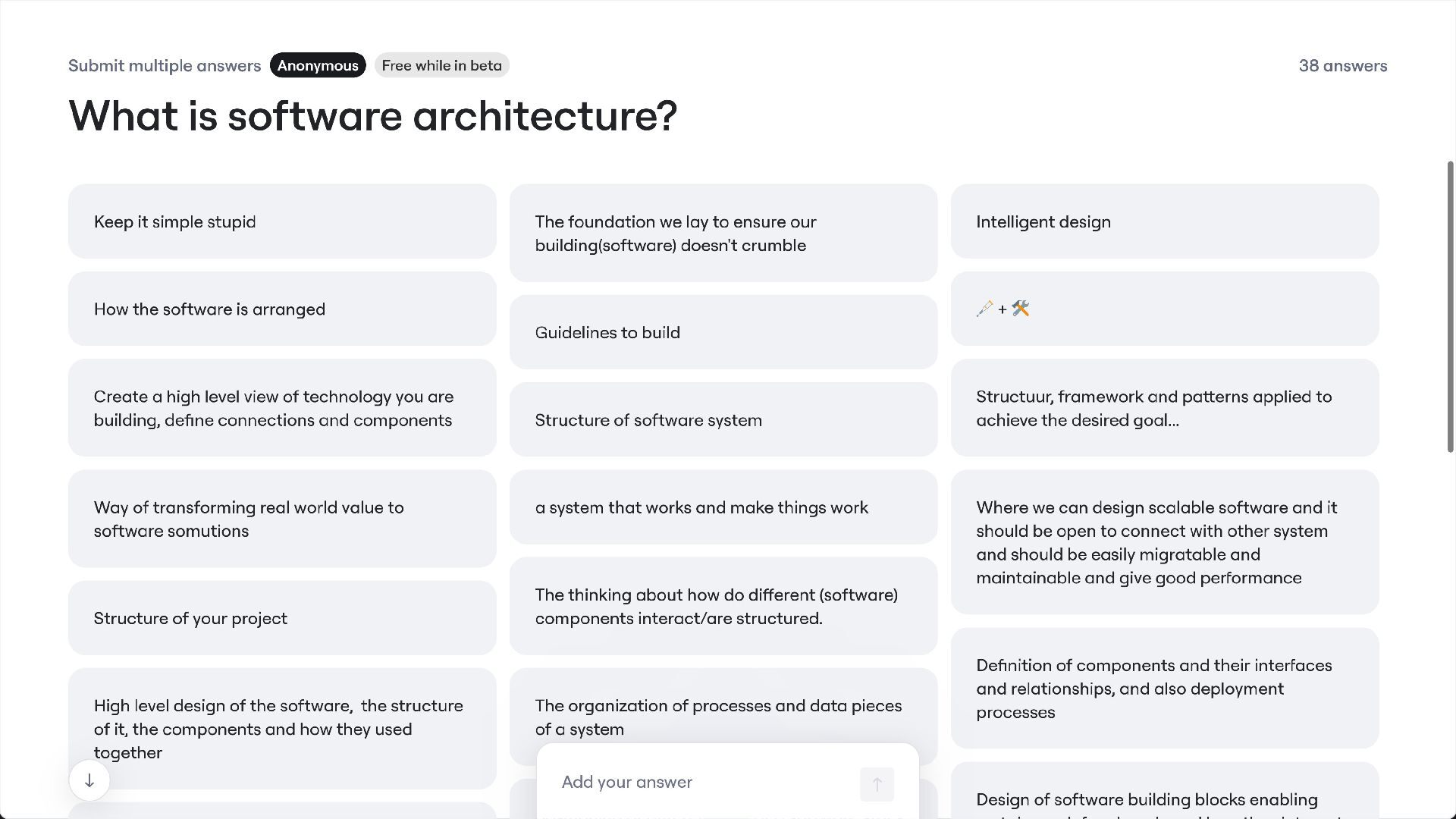
Task: Click the Anonymous badge
Action: click(318, 65)
